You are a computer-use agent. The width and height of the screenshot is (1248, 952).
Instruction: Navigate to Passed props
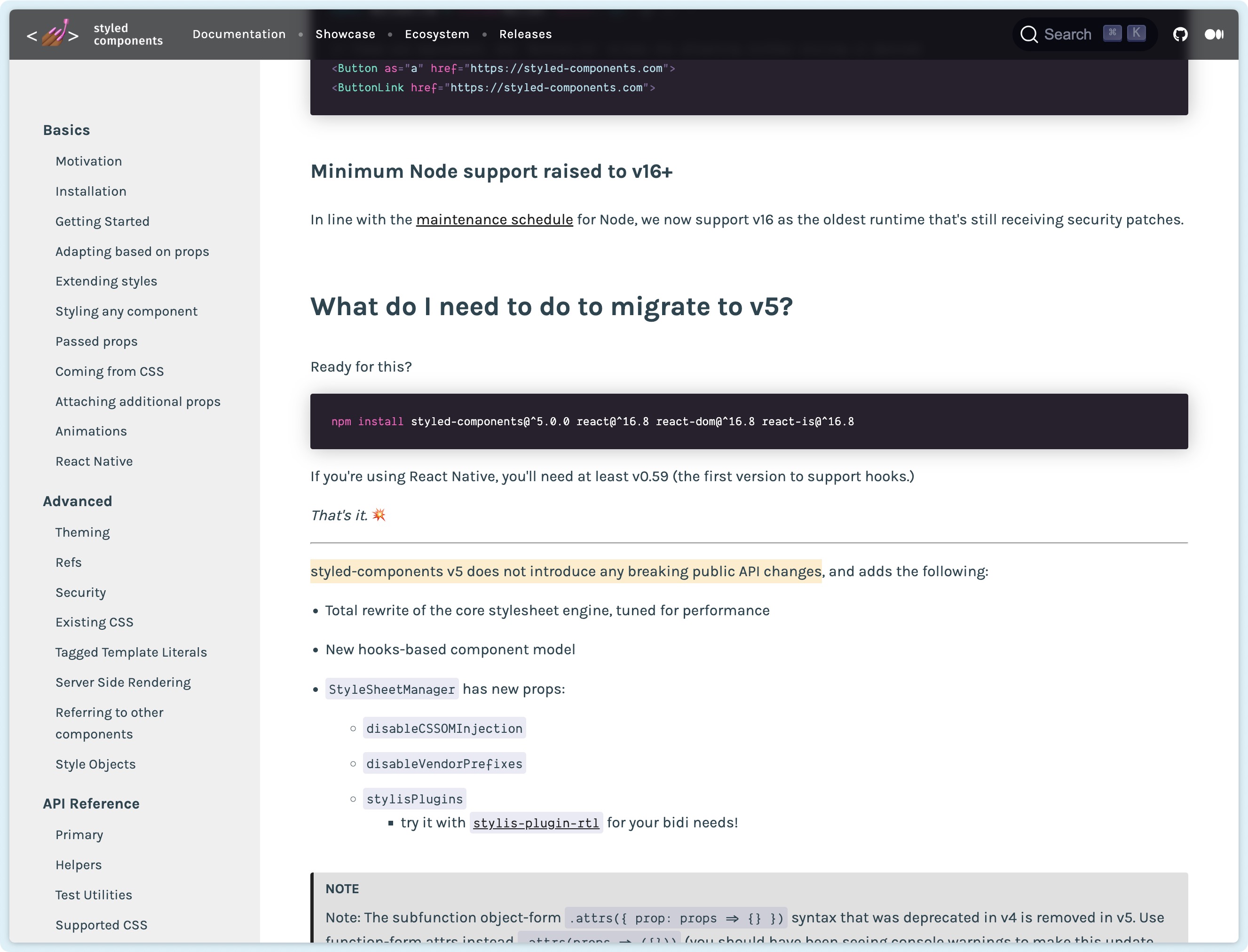pos(96,341)
